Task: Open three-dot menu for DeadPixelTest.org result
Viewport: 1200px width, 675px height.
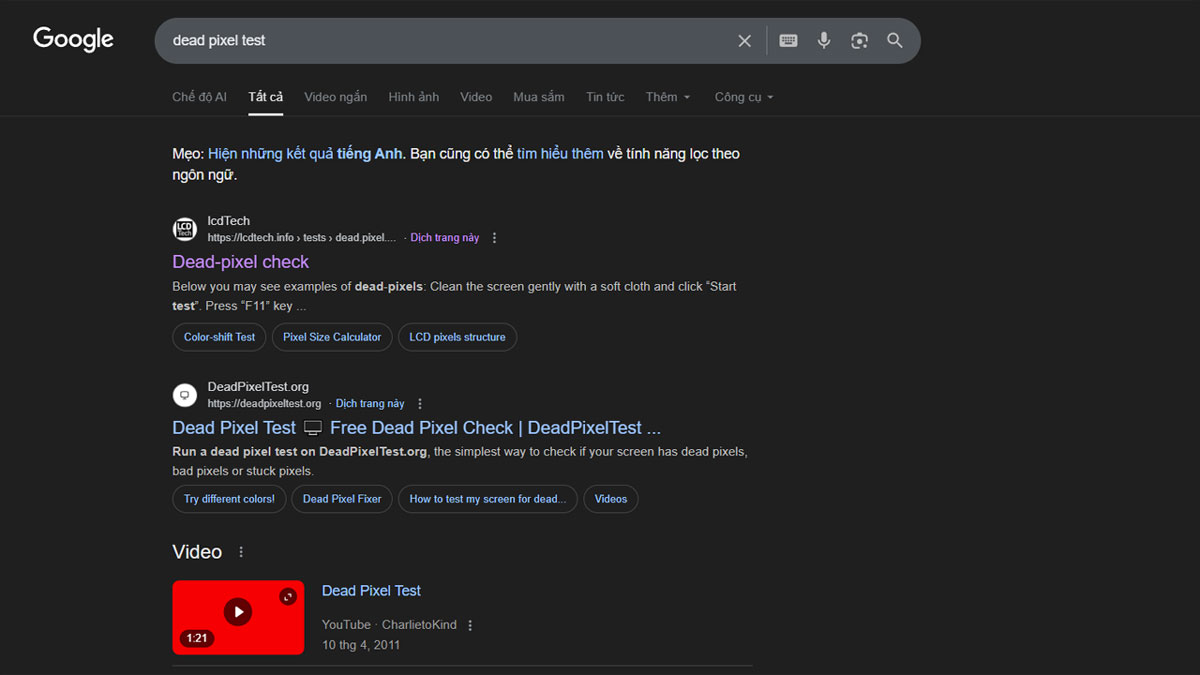Action: 420,404
